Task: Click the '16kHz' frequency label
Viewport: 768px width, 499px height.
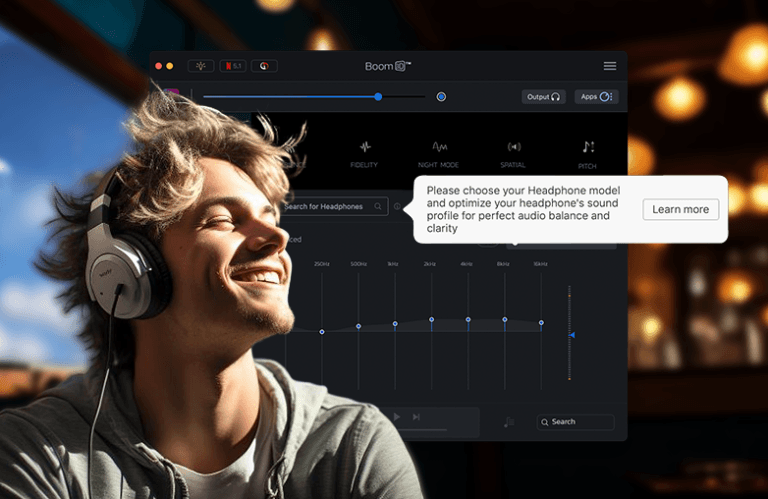Action: coord(540,264)
